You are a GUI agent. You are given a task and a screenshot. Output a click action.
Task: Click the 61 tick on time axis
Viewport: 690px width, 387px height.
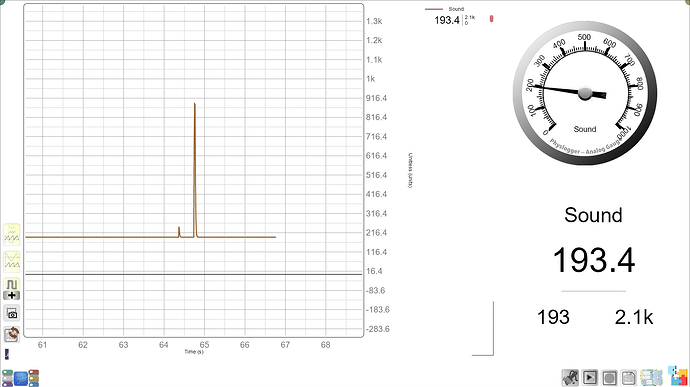tap(42, 345)
